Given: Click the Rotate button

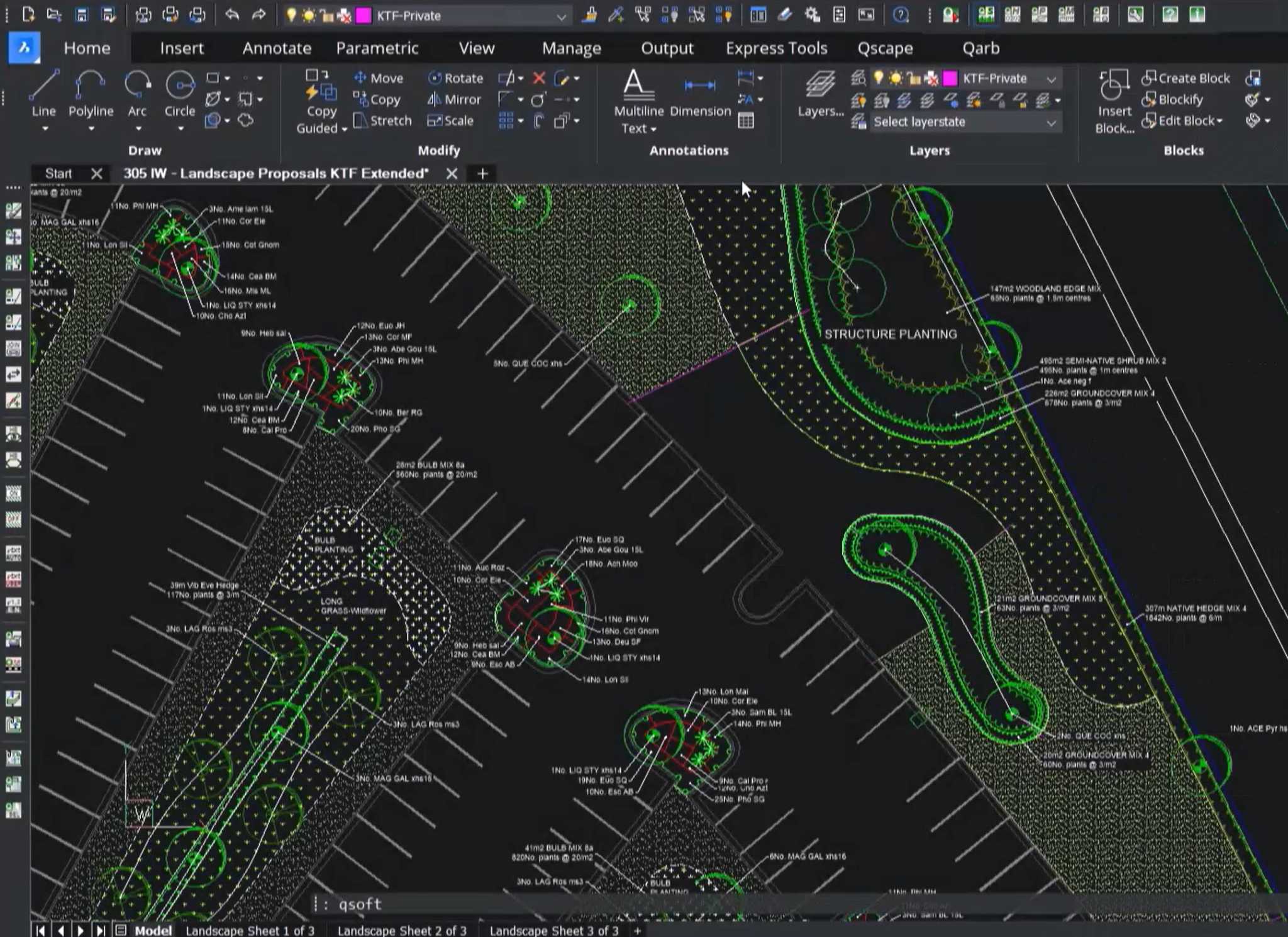Looking at the screenshot, I should (455, 78).
